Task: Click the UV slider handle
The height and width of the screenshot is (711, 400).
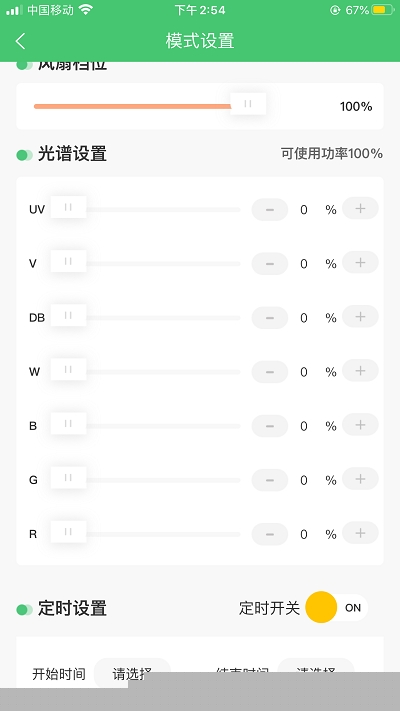Action: coord(68,207)
